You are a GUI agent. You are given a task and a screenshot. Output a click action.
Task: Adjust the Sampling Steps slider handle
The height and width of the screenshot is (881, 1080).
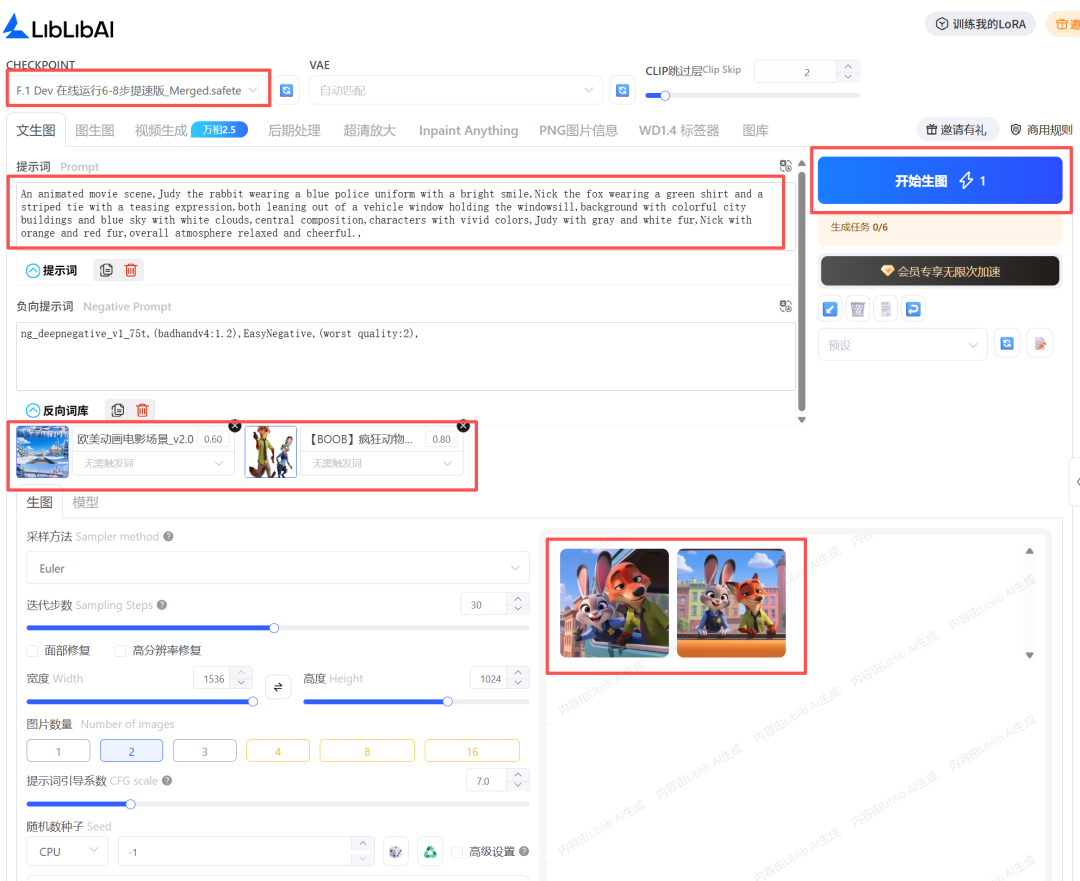click(274, 628)
